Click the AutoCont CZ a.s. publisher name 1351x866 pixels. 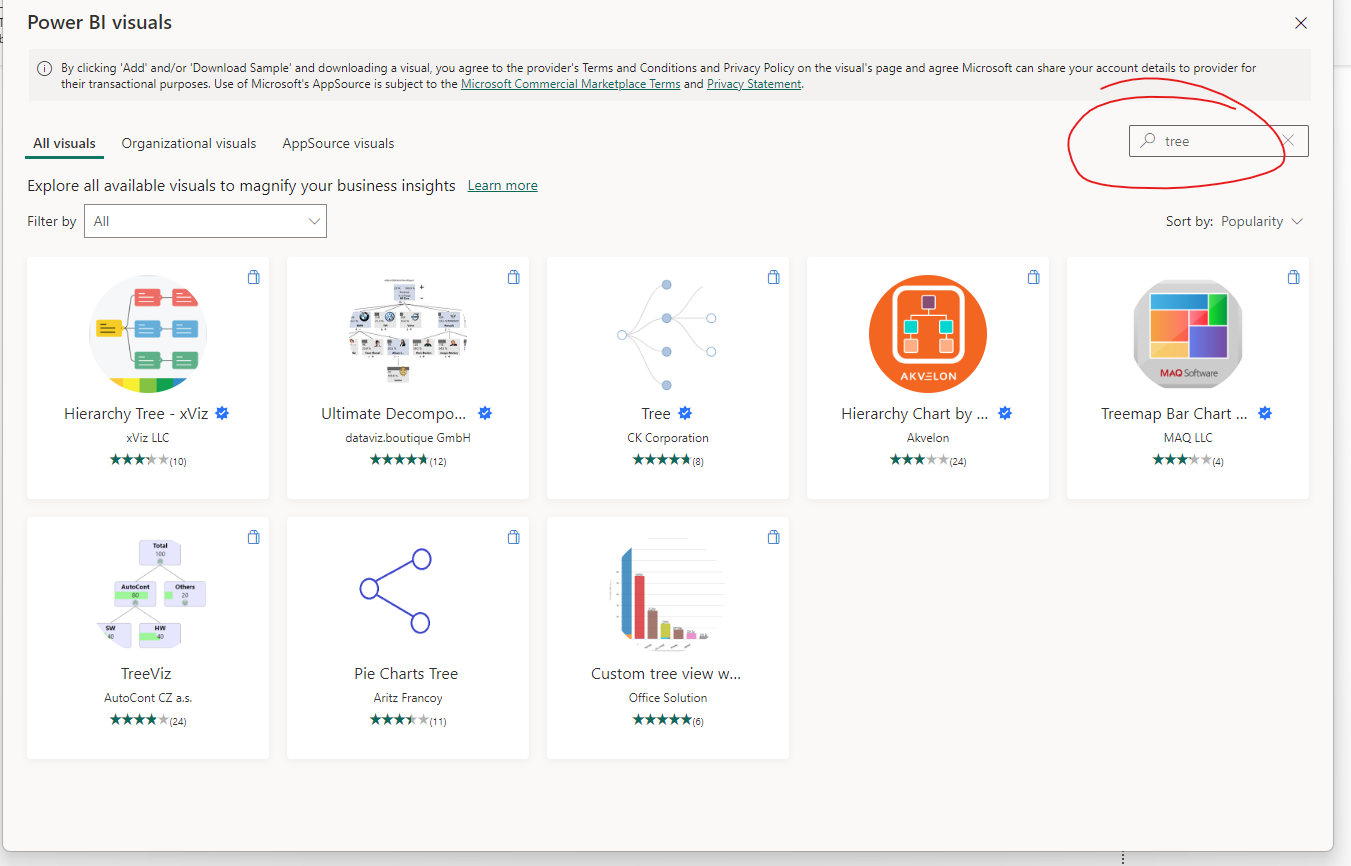(148, 698)
